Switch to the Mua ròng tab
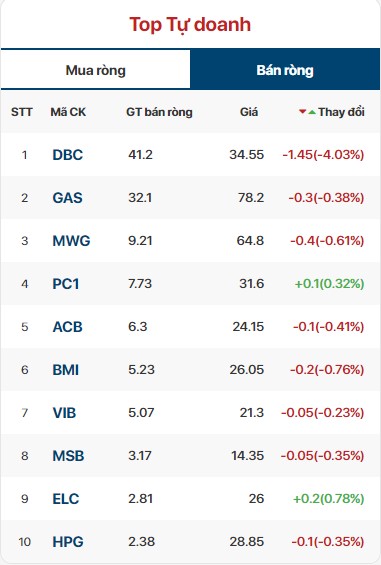 pyautogui.click(x=96, y=70)
